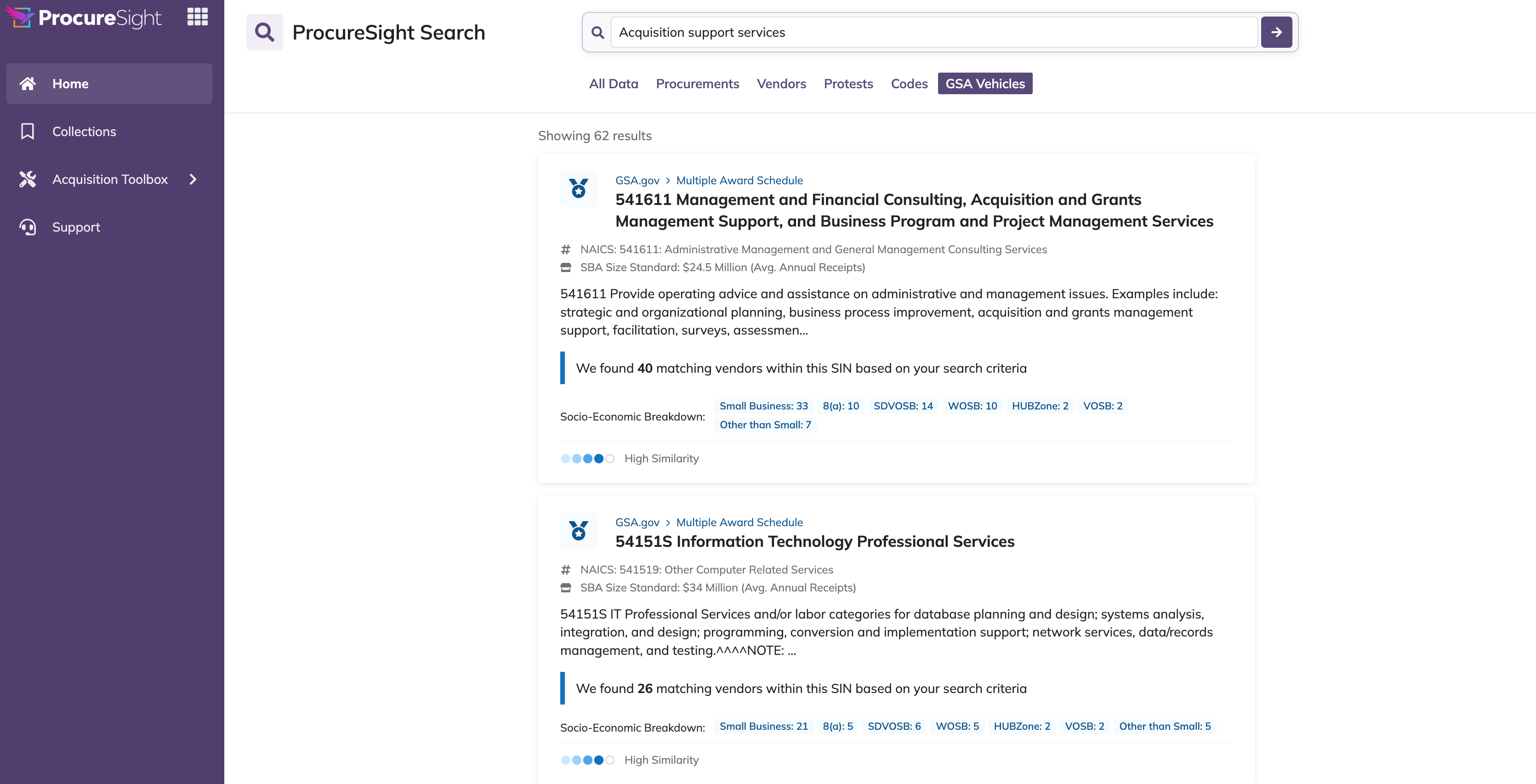The image size is (1536, 784).
Task: Click the Home house icon
Action: tap(28, 84)
